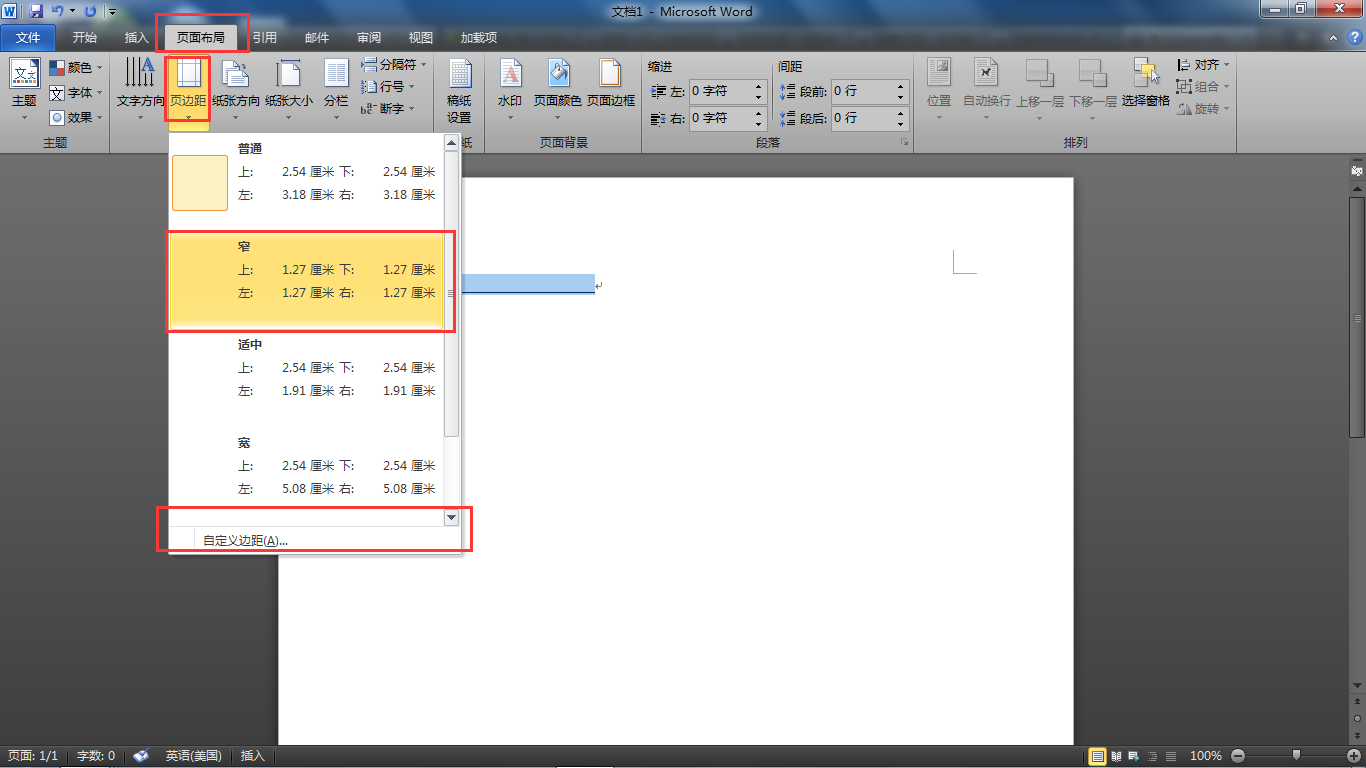Switch to Print Layout view icon
This screenshot has width=1366, height=768.
pyautogui.click(x=1098, y=756)
